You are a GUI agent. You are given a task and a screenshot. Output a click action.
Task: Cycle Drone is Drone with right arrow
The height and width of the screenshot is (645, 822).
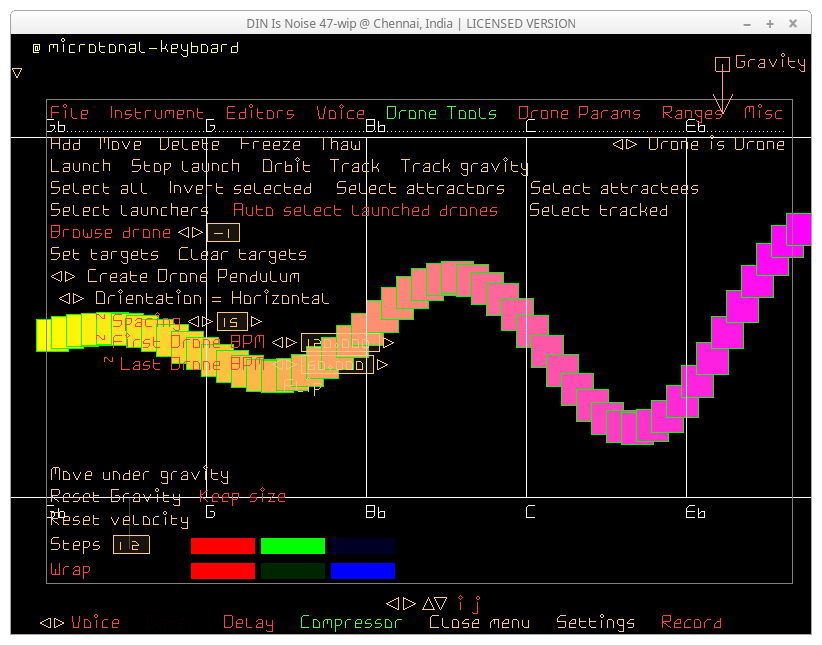(632, 145)
